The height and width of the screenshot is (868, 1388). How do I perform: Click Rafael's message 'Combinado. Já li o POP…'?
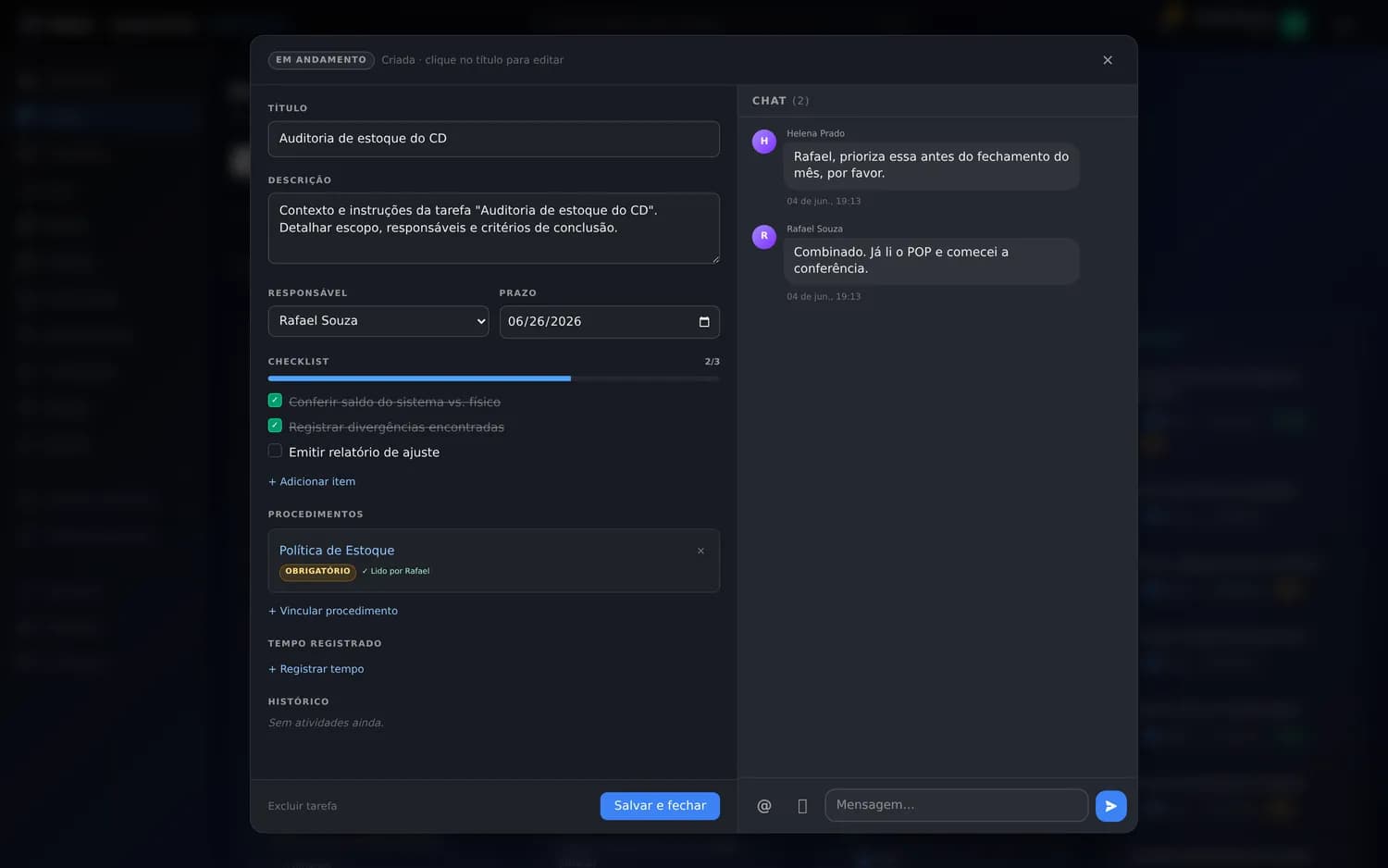[931, 260]
